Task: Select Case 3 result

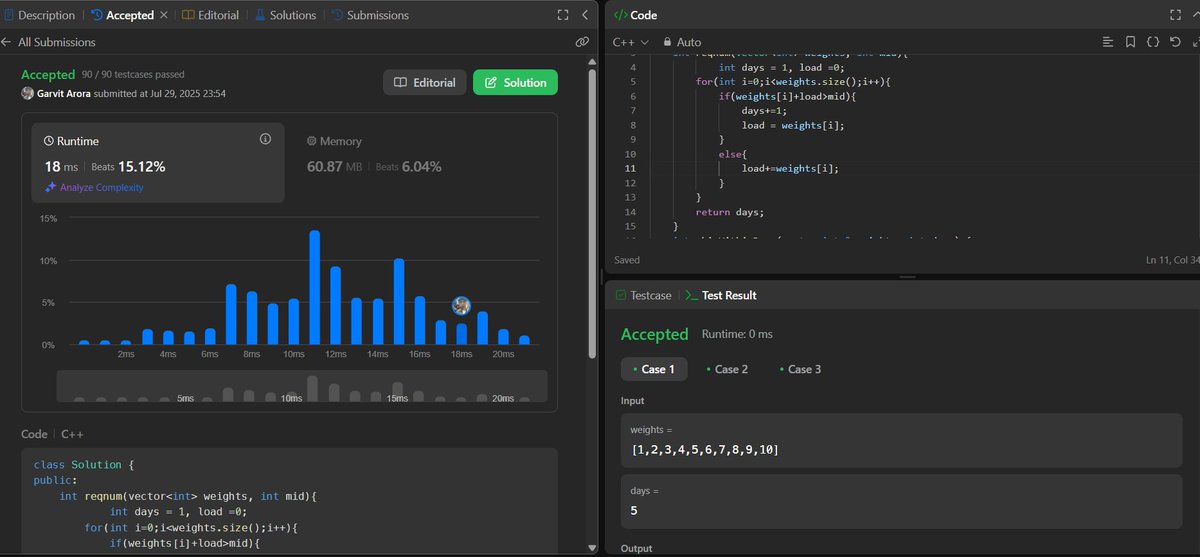Action: pyautogui.click(x=799, y=369)
